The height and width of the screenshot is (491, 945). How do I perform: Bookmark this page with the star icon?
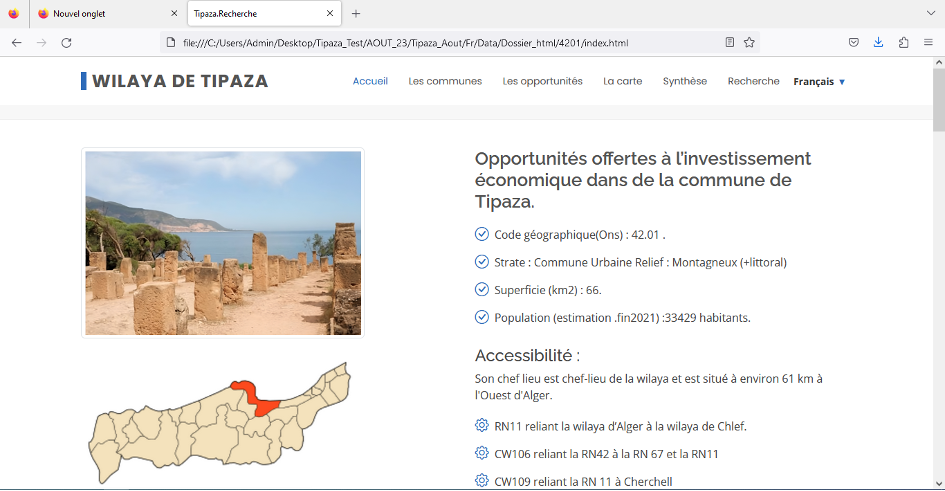[749, 43]
